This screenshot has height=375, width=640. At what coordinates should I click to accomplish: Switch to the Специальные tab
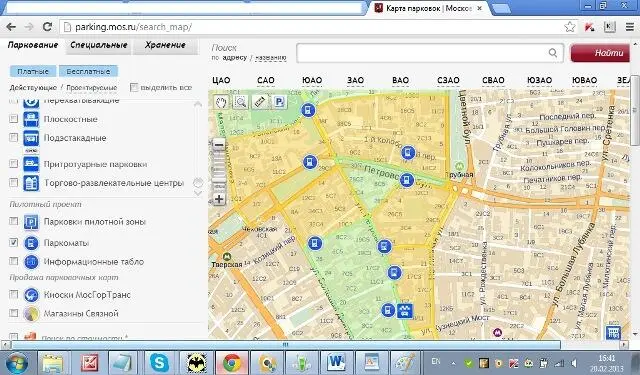pyautogui.click(x=99, y=45)
